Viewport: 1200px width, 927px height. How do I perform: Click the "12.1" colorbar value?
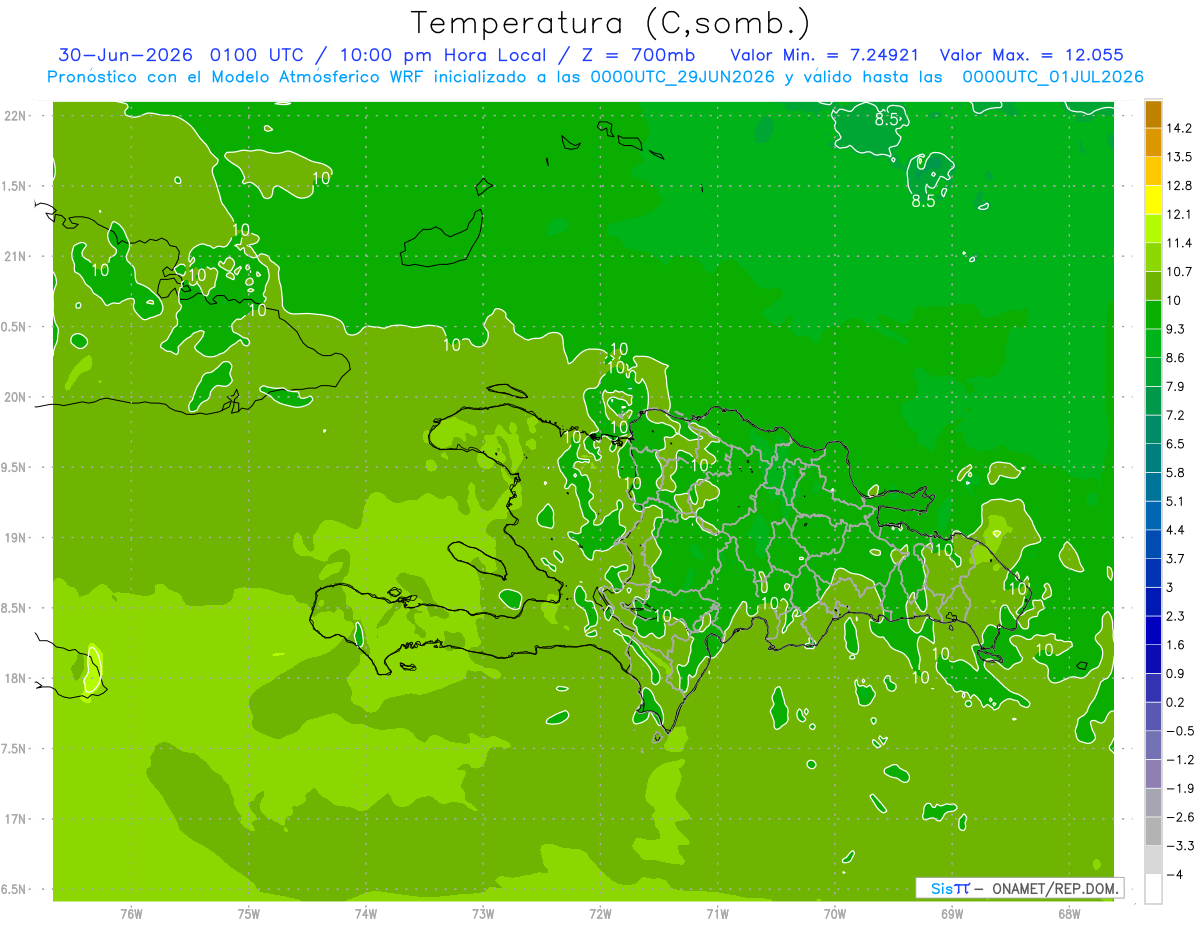click(1179, 214)
